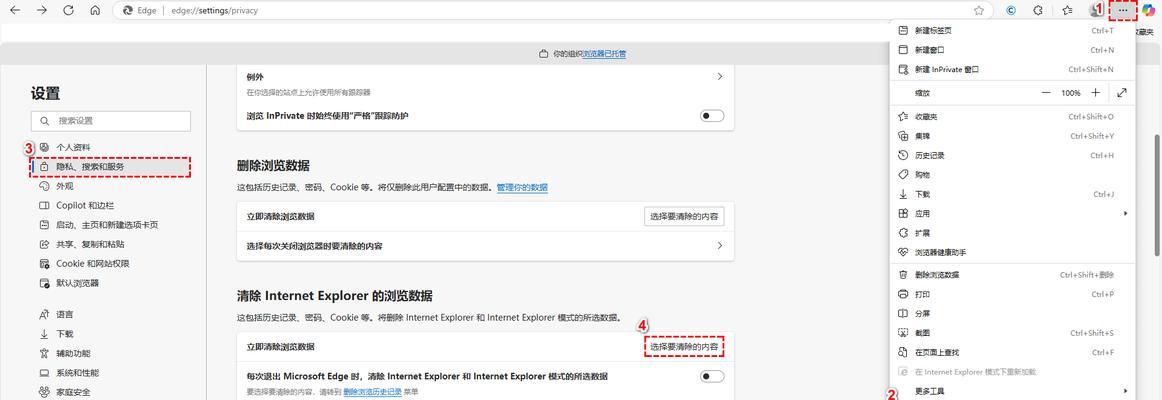This screenshot has width=1162, height=400.
Task: Select 购物 in the Edge menu
Action: 1012,175
